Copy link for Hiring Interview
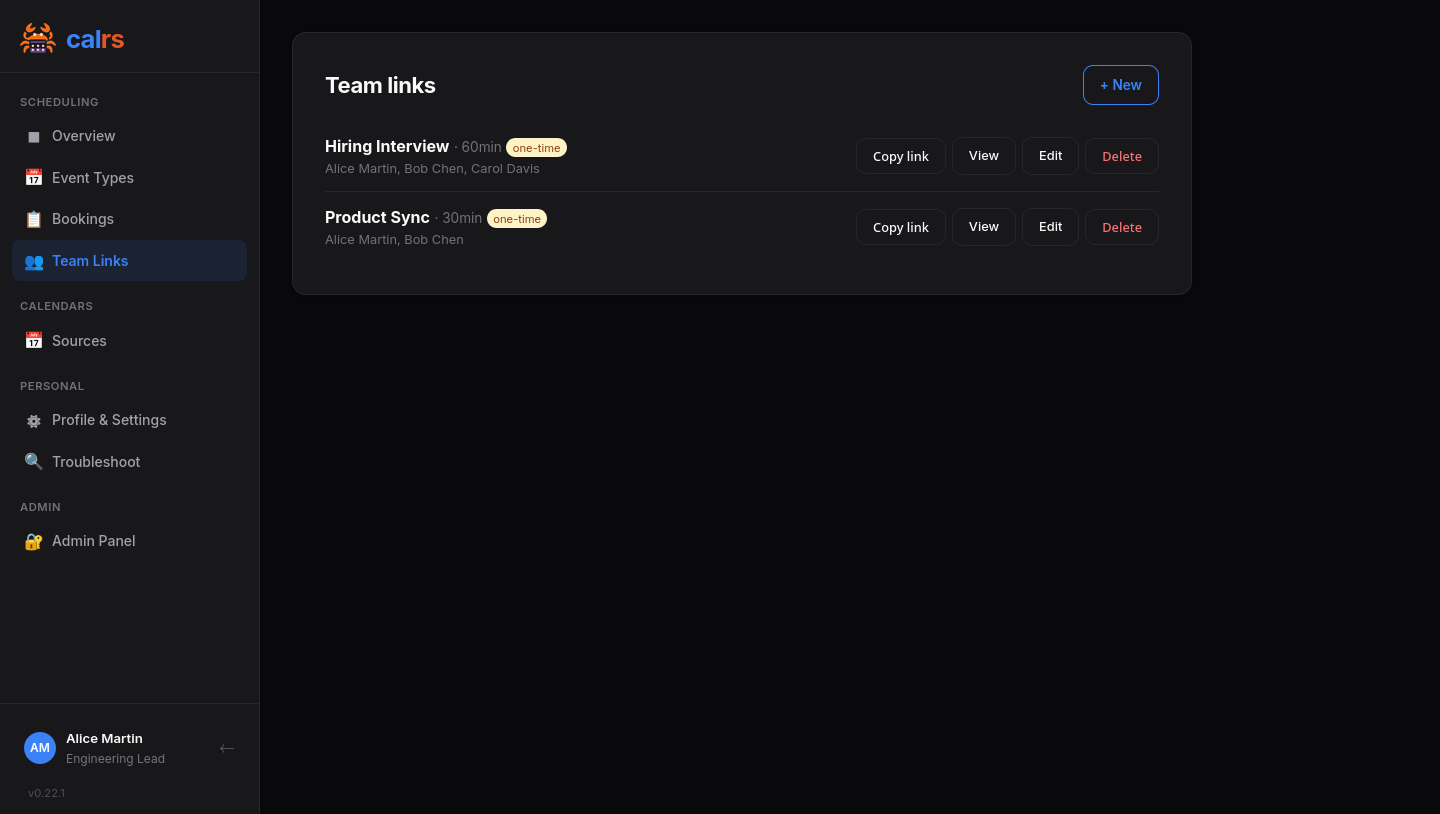Image resolution: width=1440 pixels, height=814 pixels. 900,156
